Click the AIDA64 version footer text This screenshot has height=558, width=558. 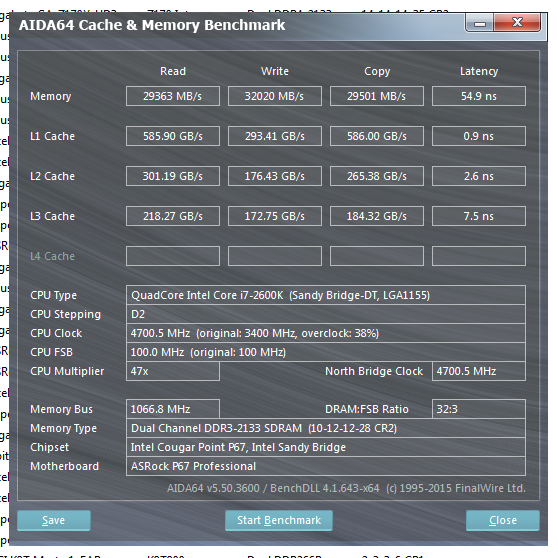(346, 488)
